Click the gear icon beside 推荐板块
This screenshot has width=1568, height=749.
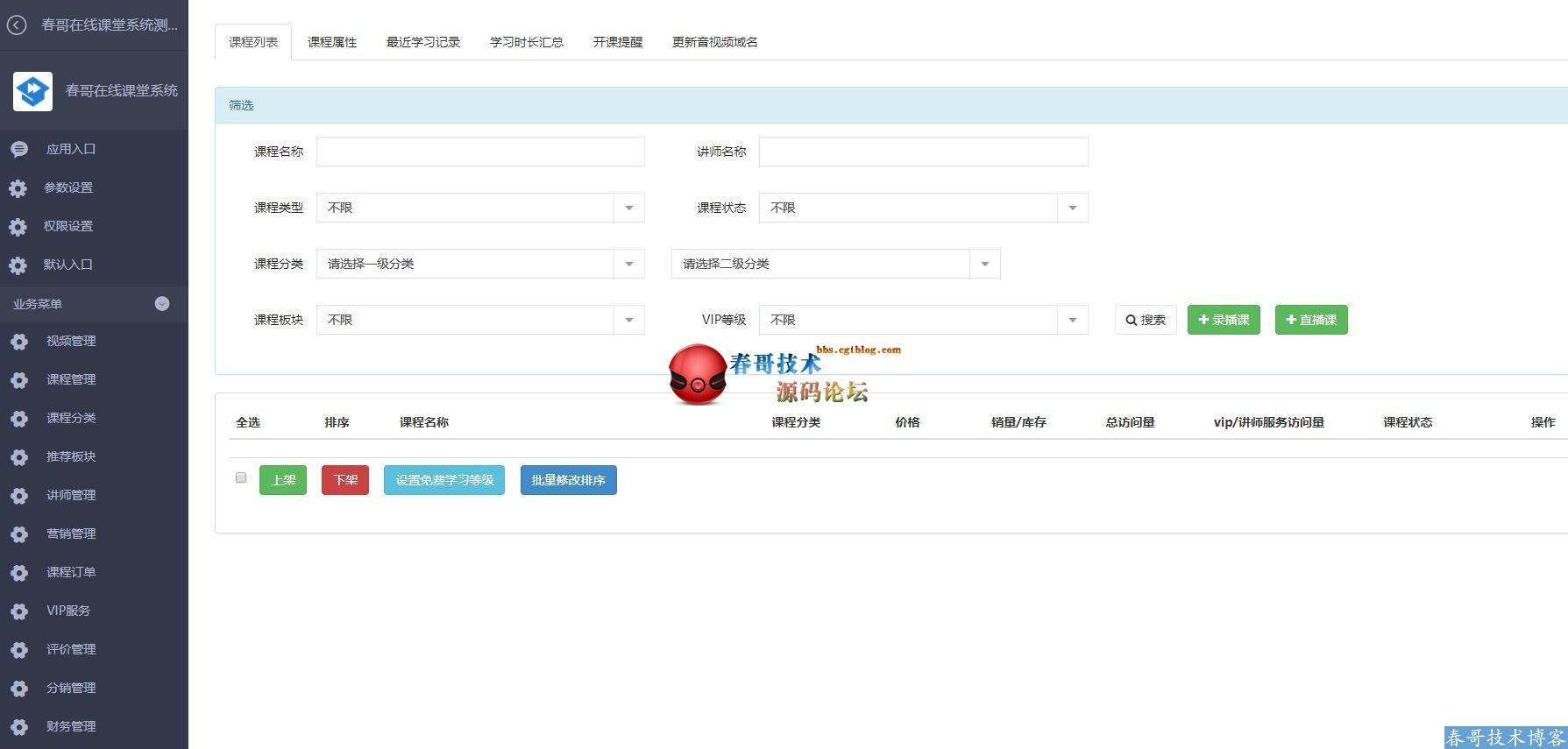coord(18,457)
